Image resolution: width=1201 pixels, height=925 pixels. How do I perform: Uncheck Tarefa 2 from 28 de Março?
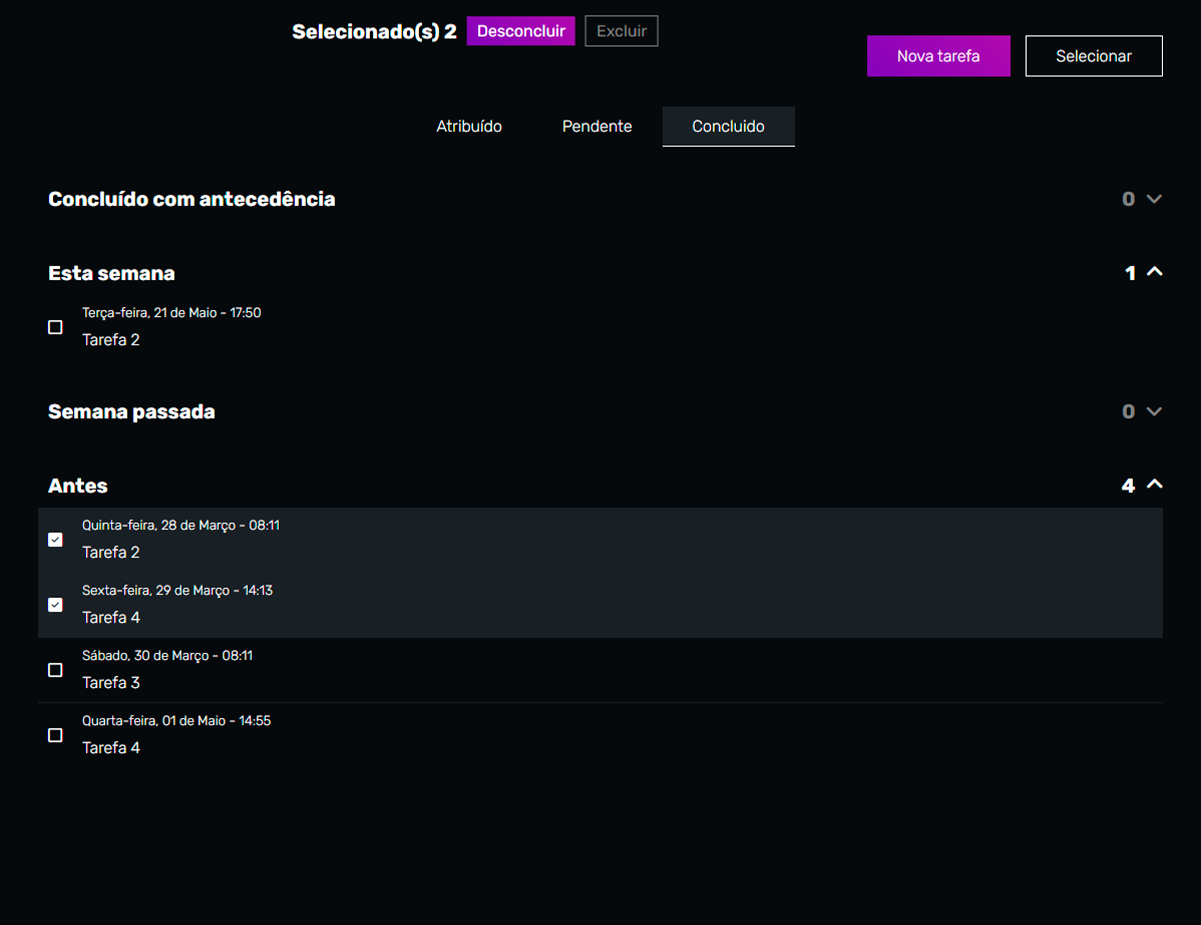pos(56,540)
